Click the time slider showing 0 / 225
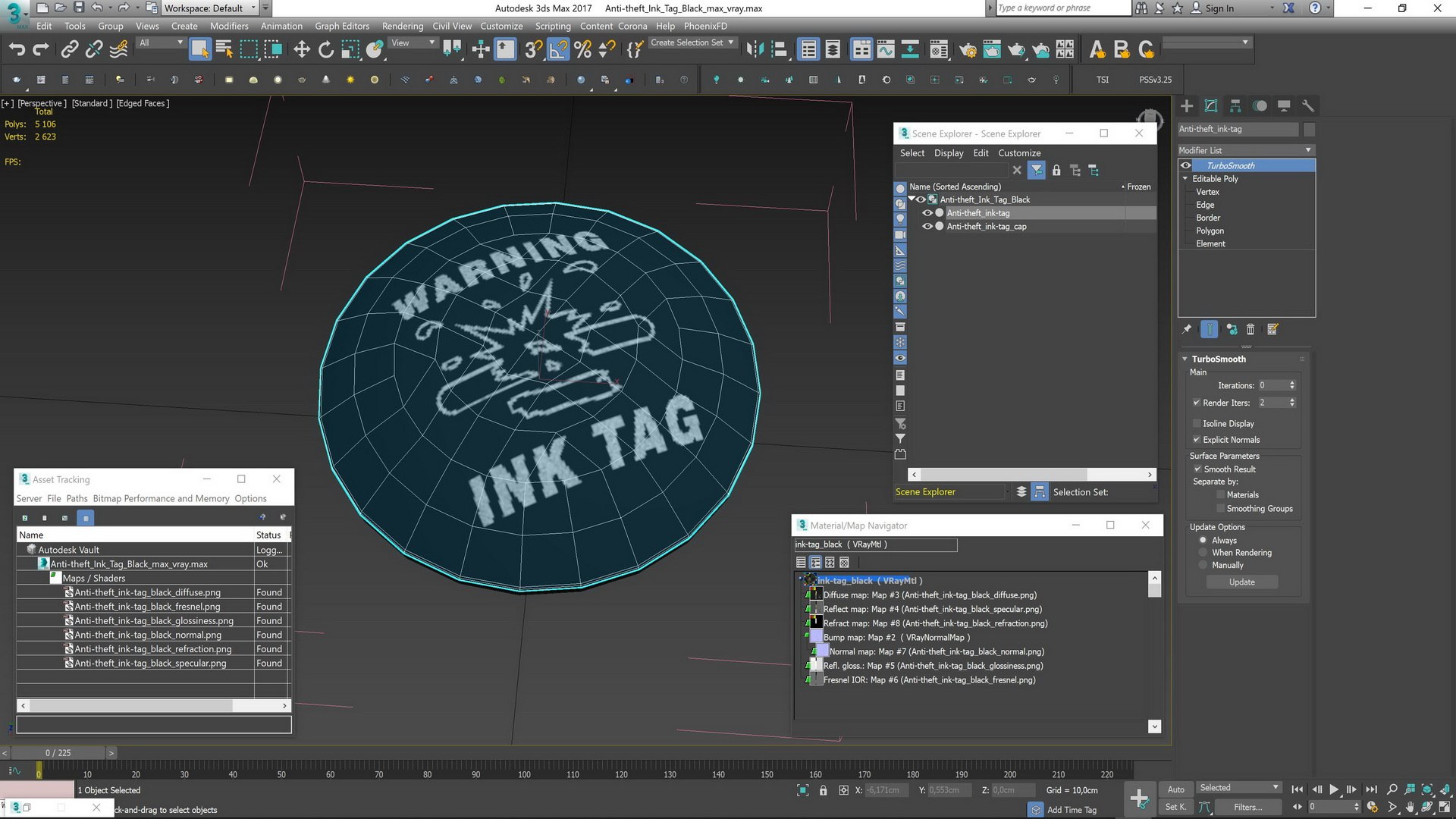Viewport: 1456px width, 819px height. tap(58, 753)
